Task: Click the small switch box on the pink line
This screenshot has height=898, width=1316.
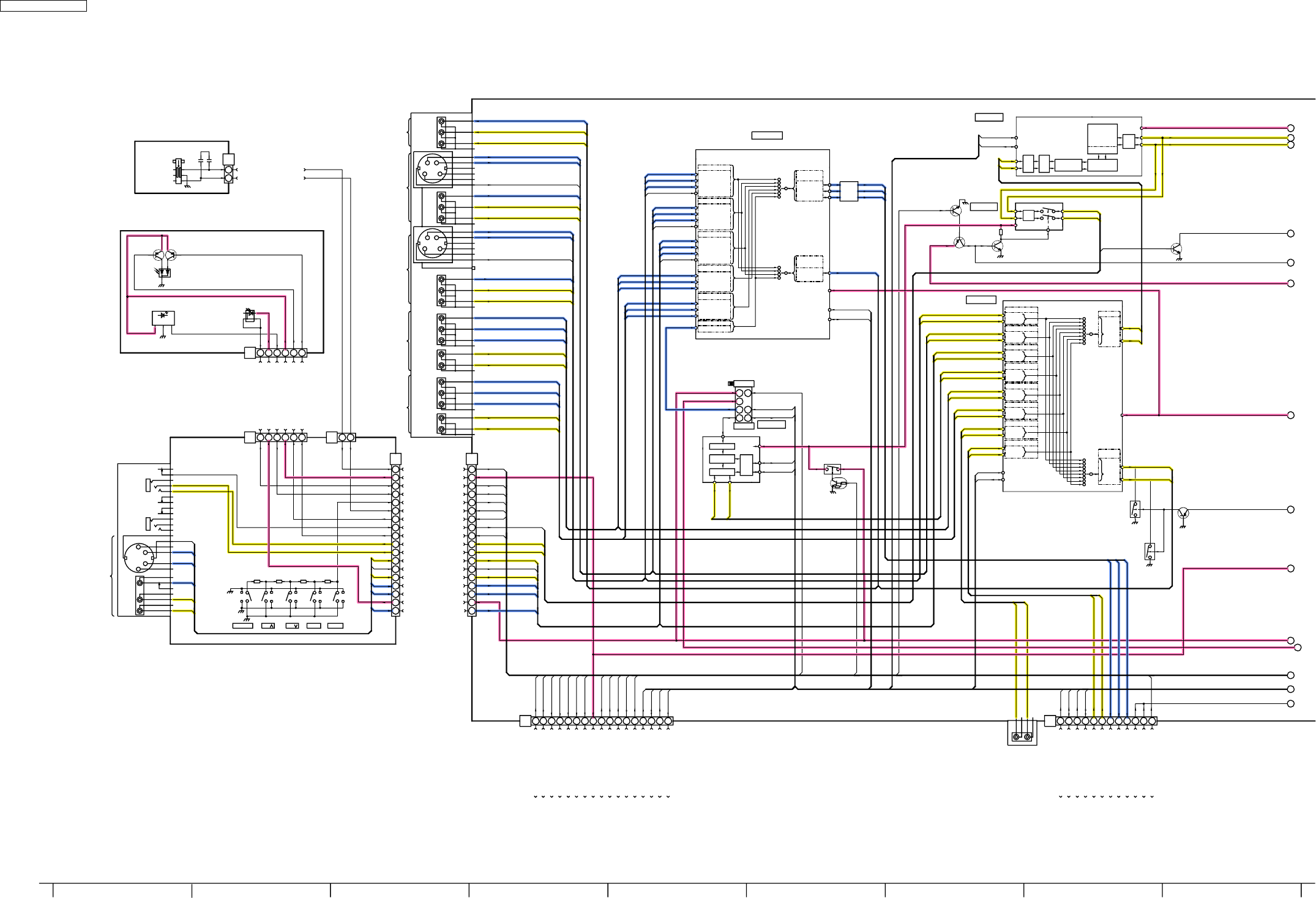Action: pyautogui.click(x=832, y=470)
